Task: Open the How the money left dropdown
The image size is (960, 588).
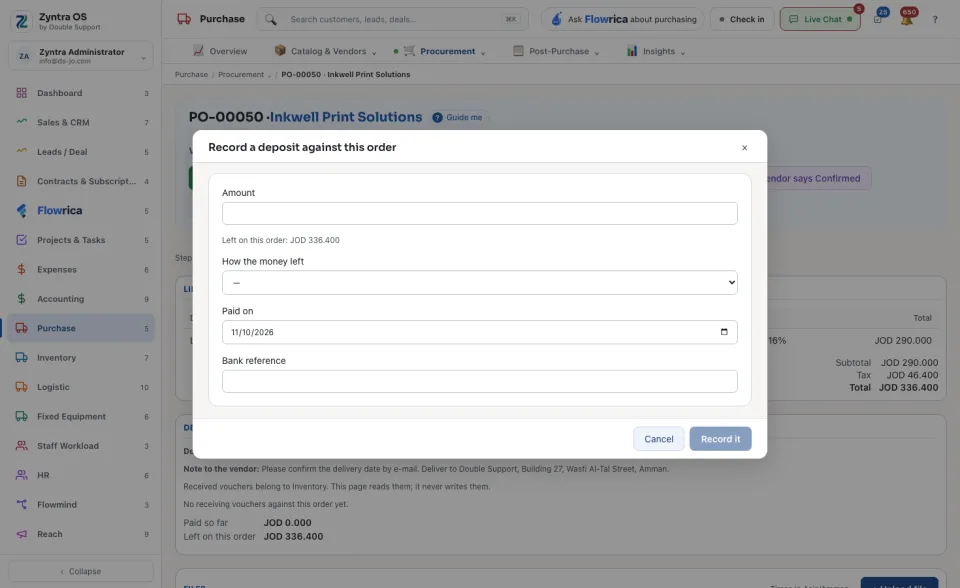Action: (x=479, y=282)
